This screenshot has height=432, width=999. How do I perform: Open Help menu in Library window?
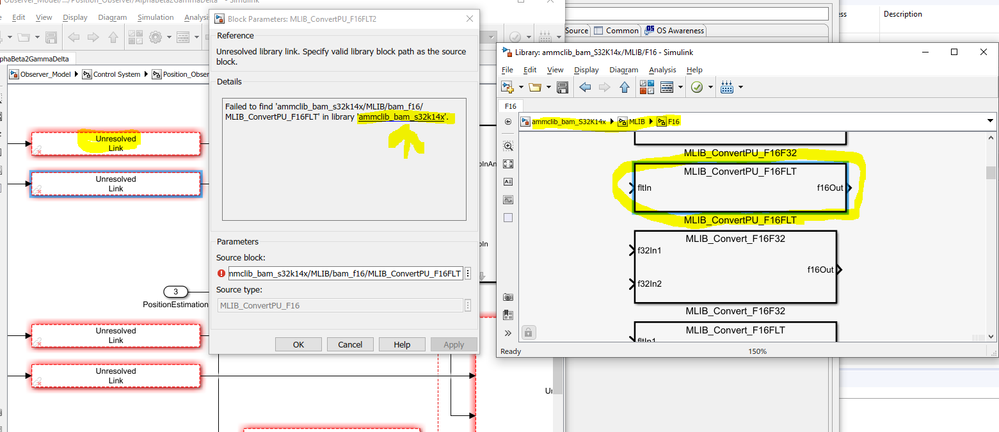tap(694, 69)
